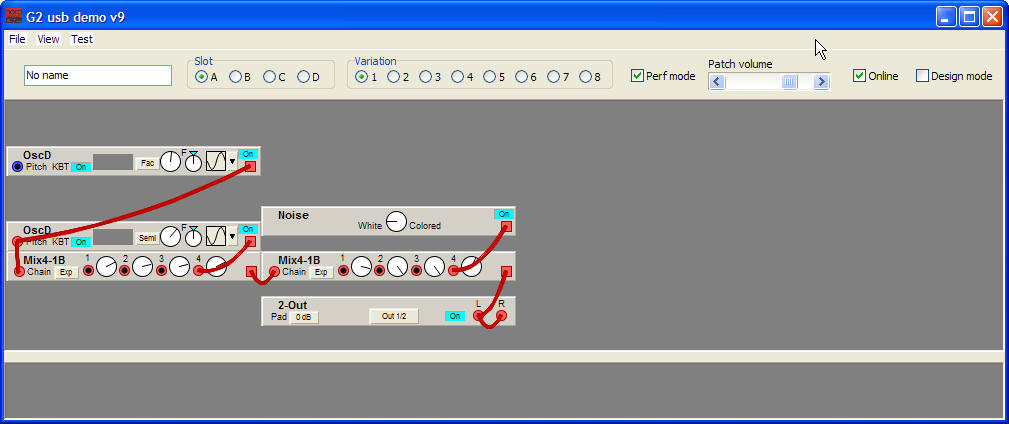
Task: Click the left Mix4-1B channel 1 knob
Action: [x=107, y=267]
